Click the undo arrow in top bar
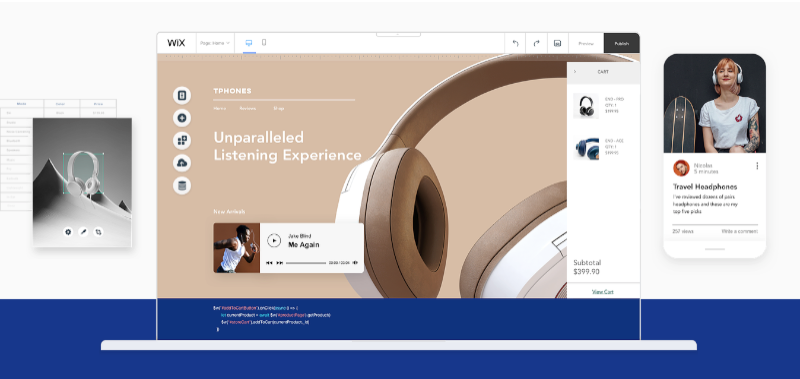This screenshot has height=379, width=800. point(515,43)
